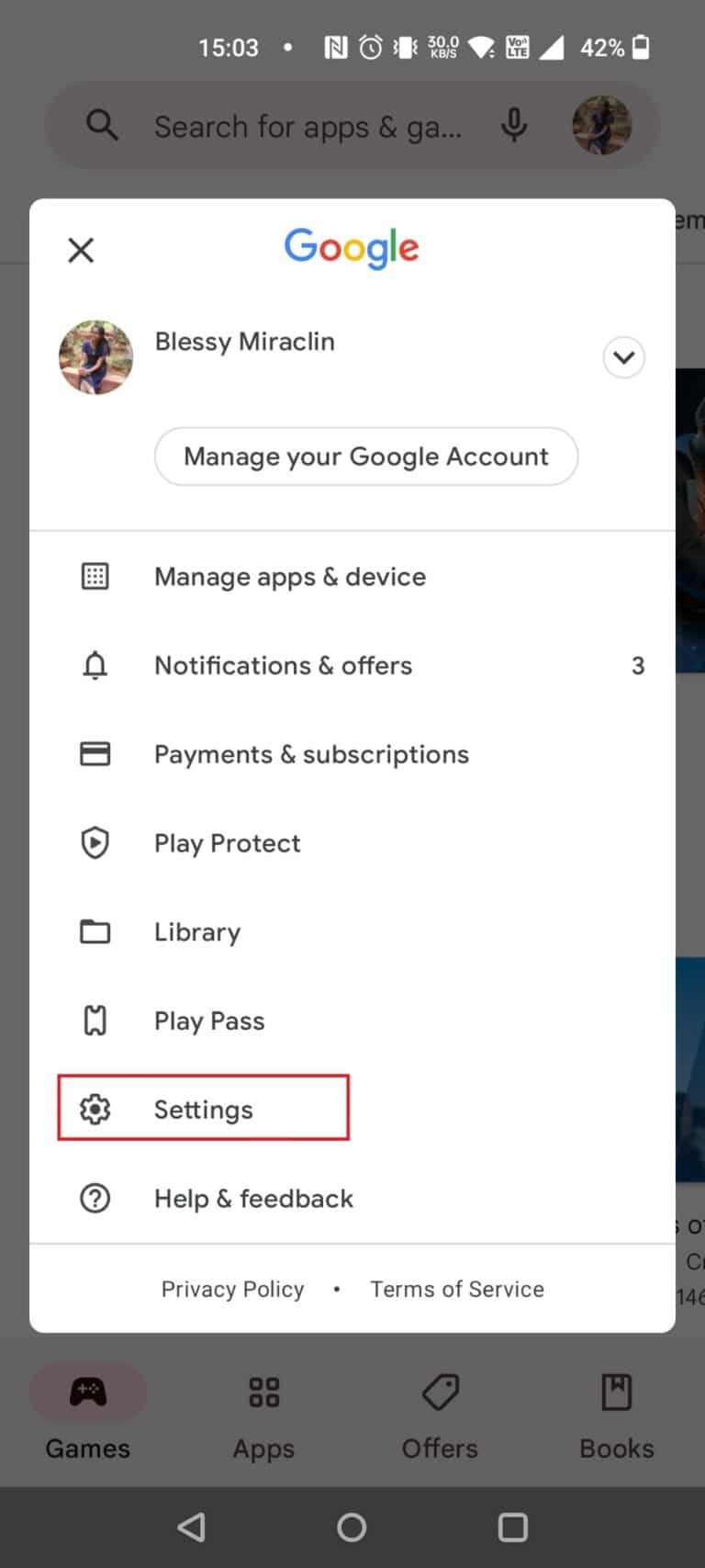
Task: Select the Payments & subscriptions card icon
Action: [x=95, y=753]
